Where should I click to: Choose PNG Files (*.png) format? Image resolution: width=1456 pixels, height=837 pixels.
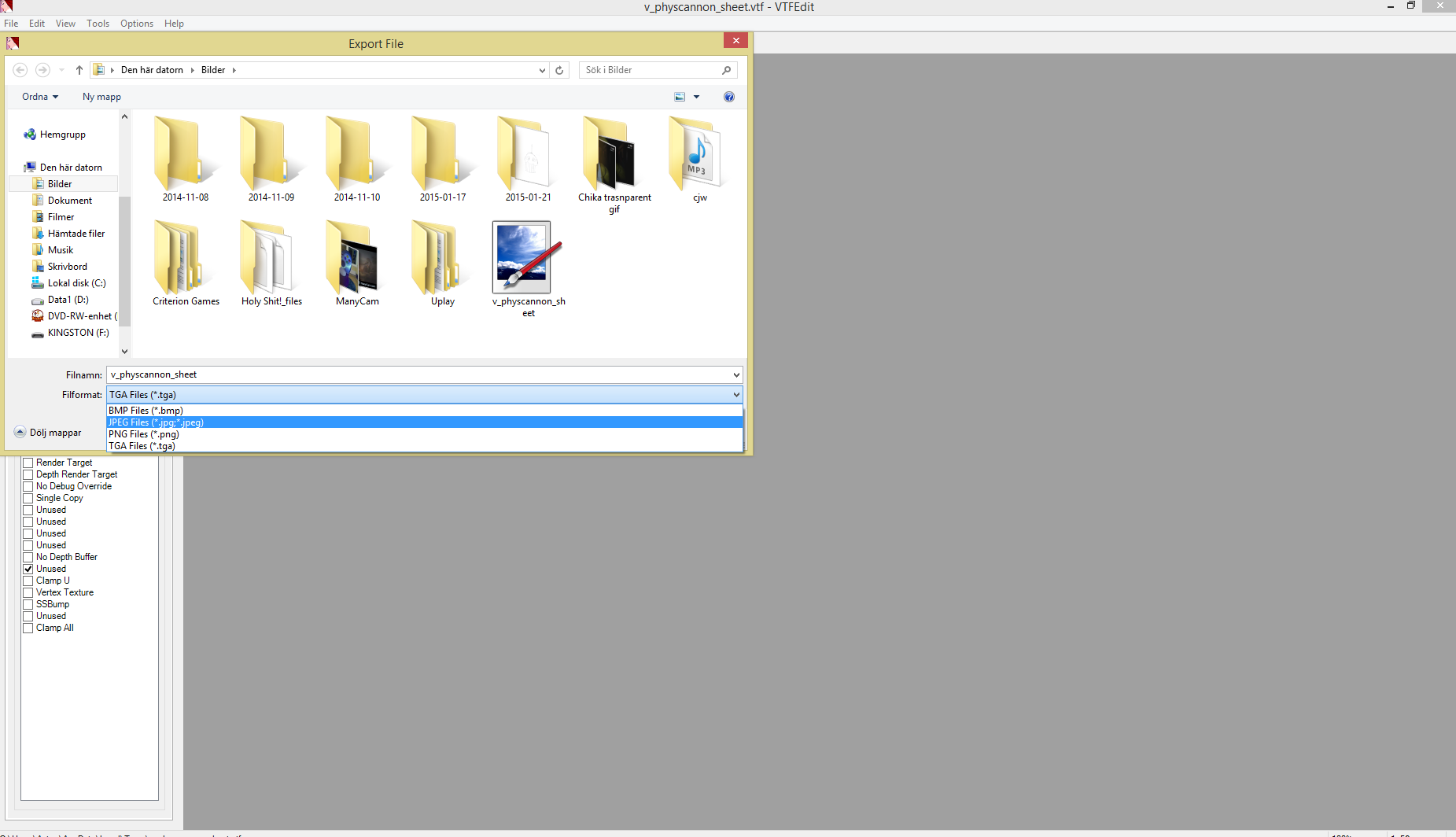425,434
